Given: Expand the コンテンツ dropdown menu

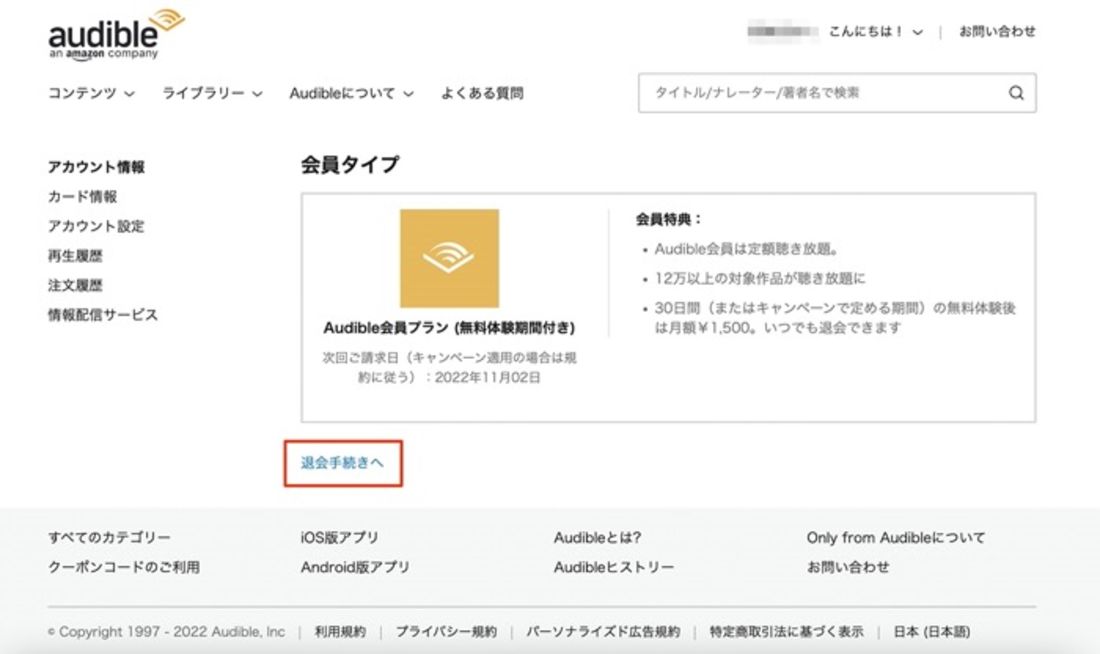Looking at the screenshot, I should (91, 93).
